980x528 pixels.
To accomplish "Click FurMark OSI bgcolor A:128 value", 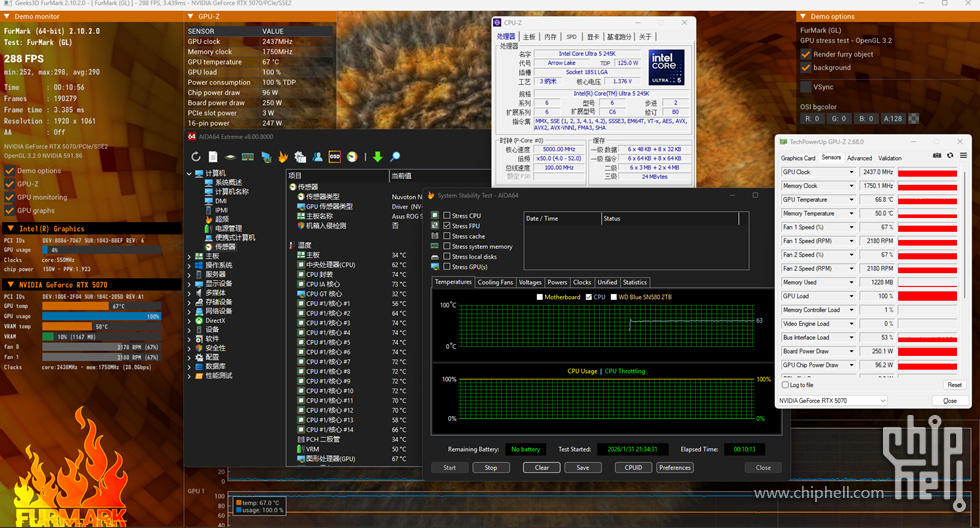I will [892, 118].
